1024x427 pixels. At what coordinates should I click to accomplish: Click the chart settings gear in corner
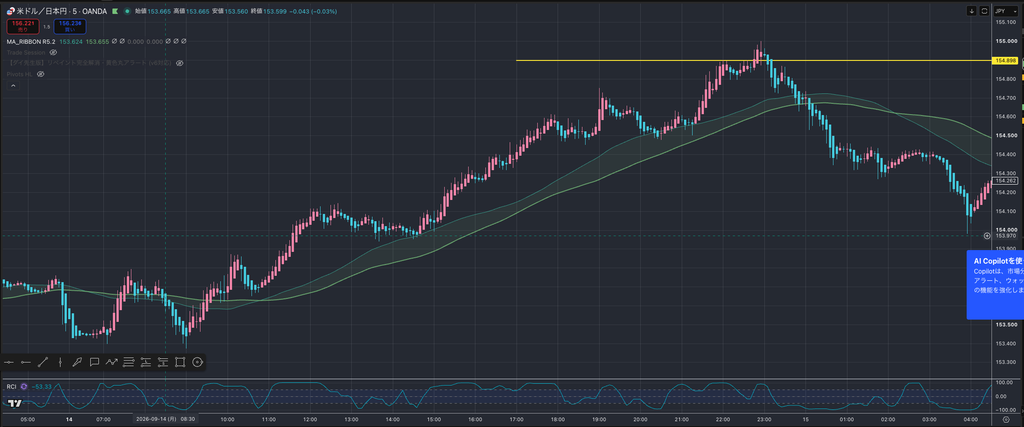tap(1006, 419)
